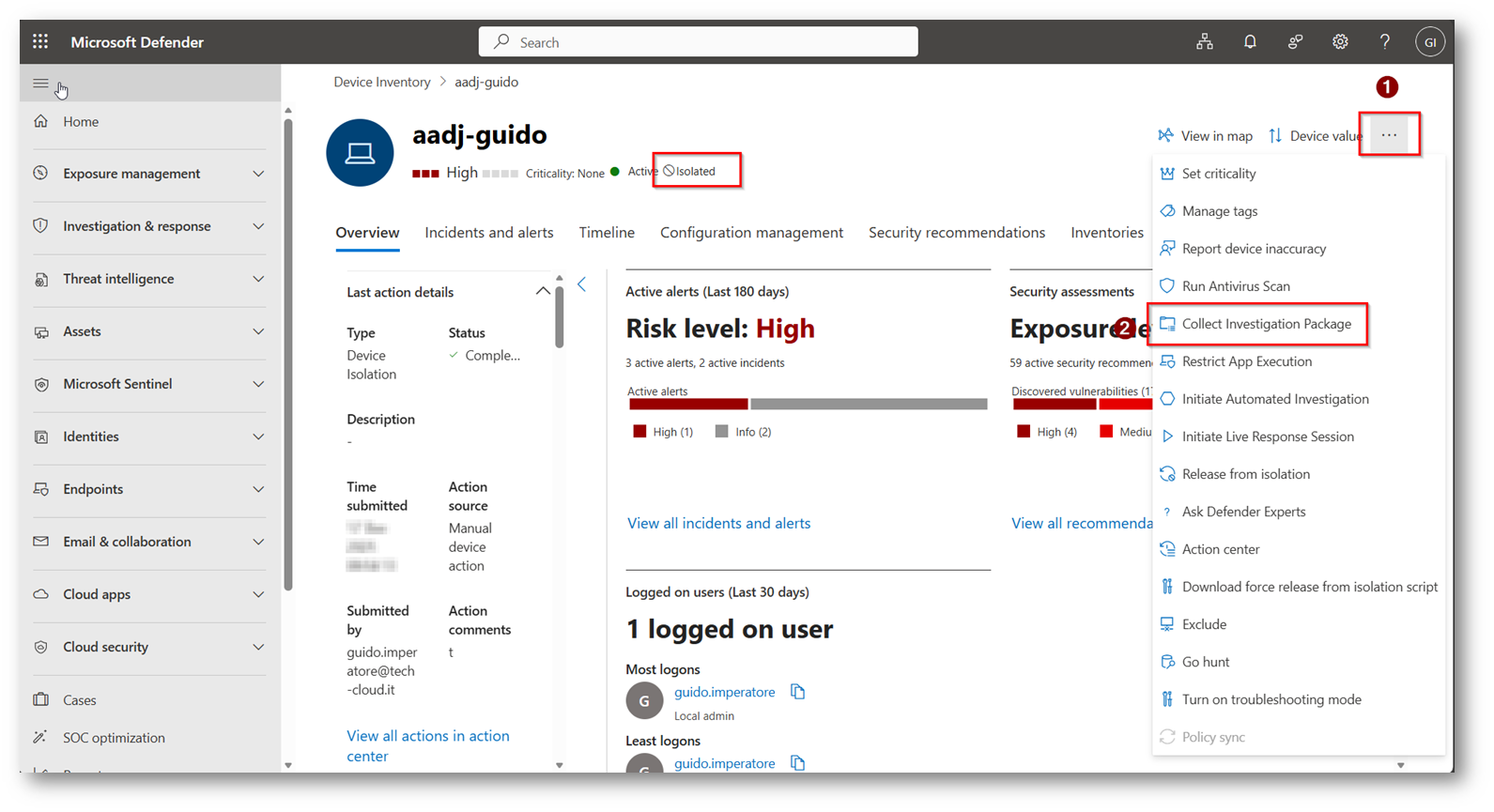Select the Overview tab

click(367, 233)
